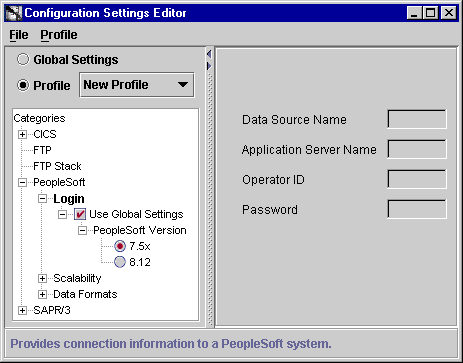
Task: Collapse left pane using splitter left arrow
Action: pyautogui.click(x=209, y=54)
